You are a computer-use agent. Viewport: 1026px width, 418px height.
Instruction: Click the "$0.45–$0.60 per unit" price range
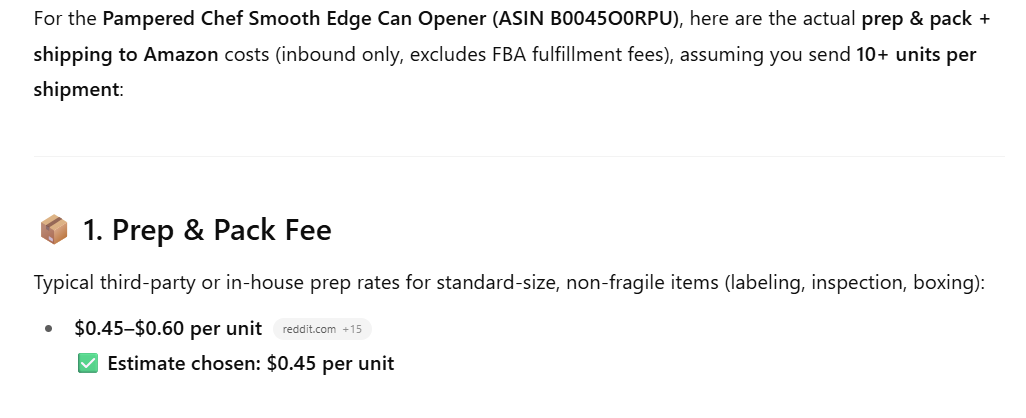click(x=168, y=328)
